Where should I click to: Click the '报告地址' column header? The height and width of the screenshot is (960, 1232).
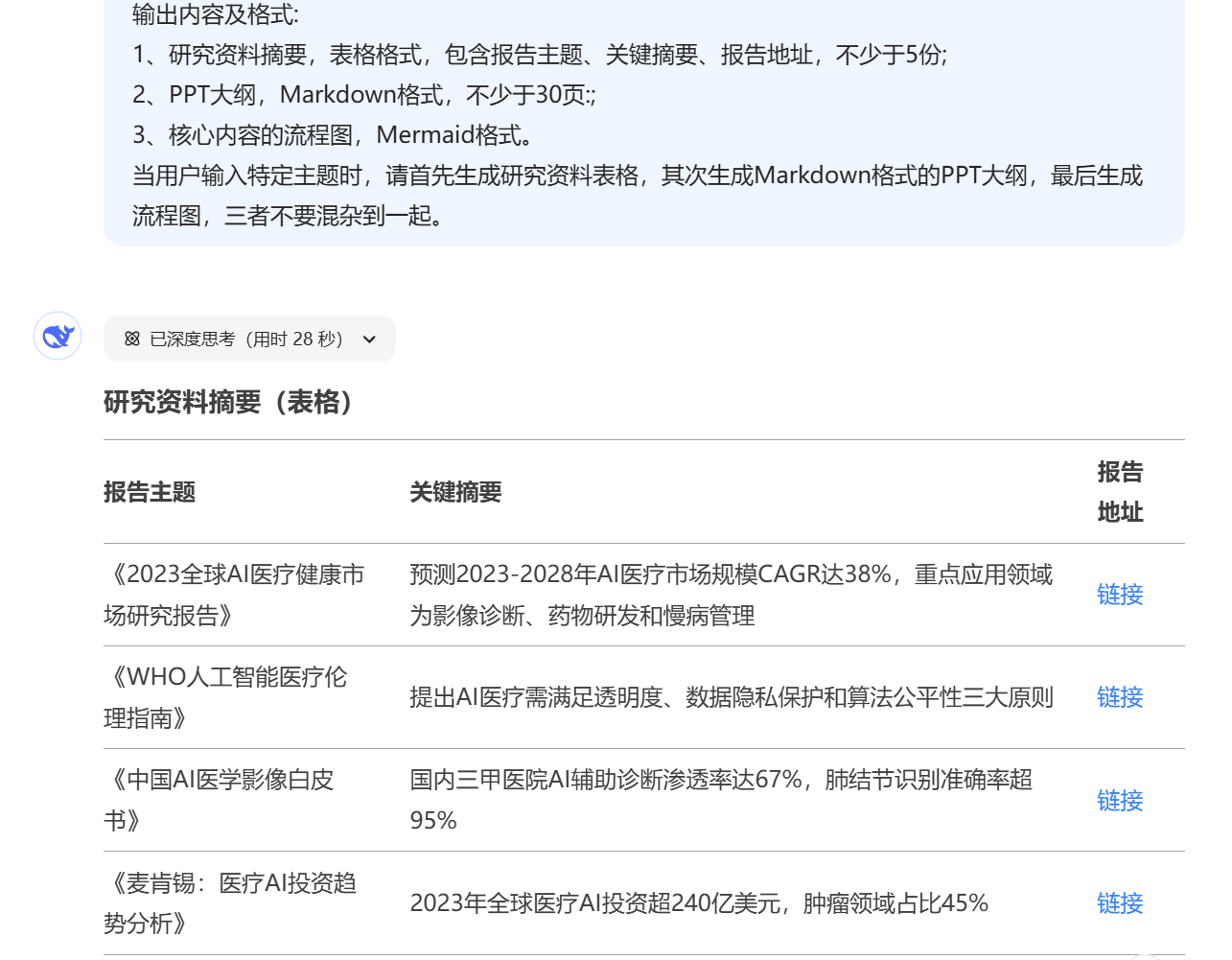1120,492
